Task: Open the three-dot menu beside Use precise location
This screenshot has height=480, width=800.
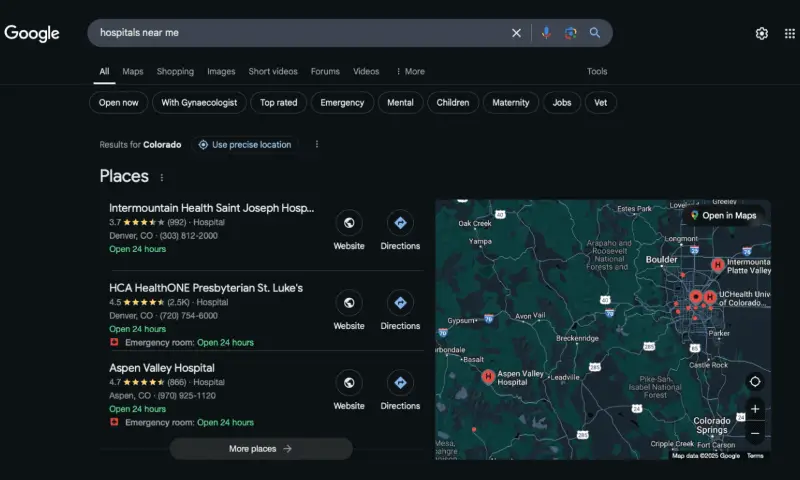Action: click(x=317, y=144)
